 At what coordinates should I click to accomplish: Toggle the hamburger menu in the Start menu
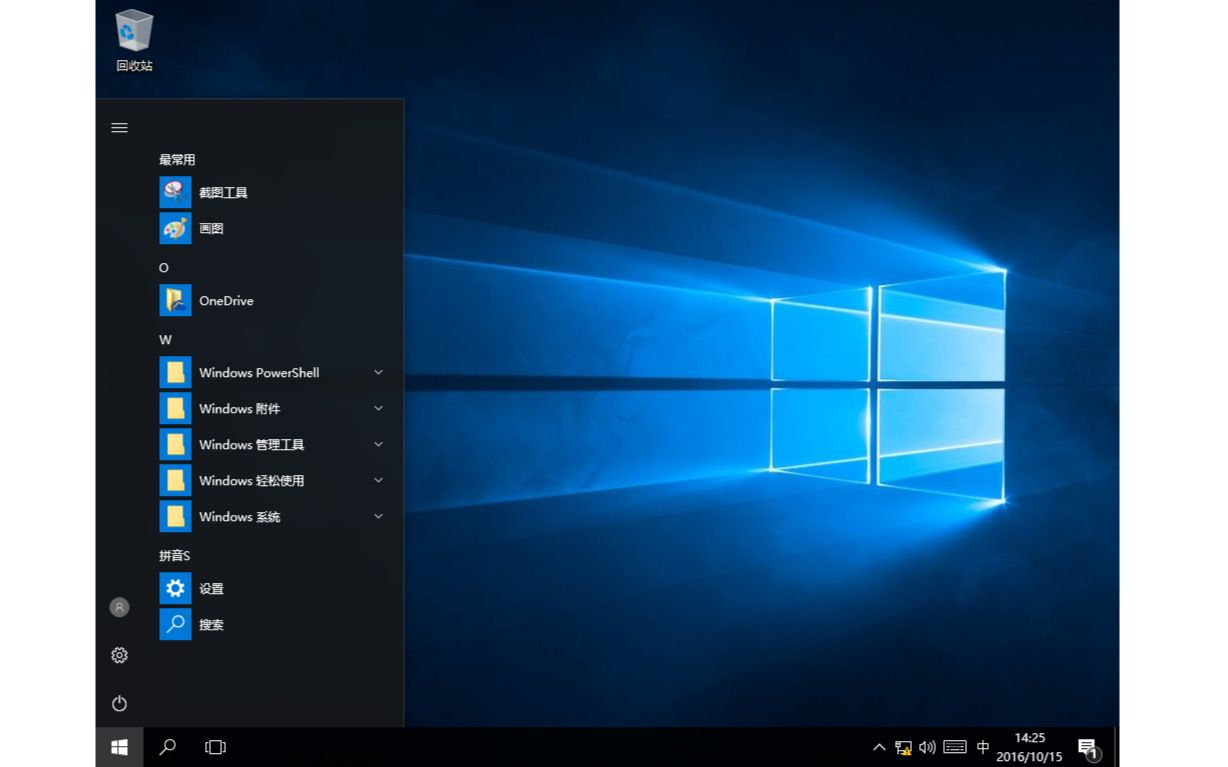point(119,127)
